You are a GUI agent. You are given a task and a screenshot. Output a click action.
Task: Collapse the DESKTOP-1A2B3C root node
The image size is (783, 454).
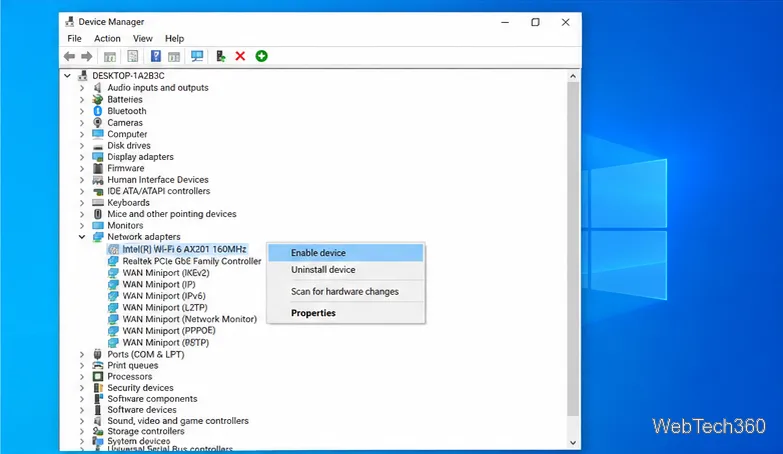click(x=67, y=76)
